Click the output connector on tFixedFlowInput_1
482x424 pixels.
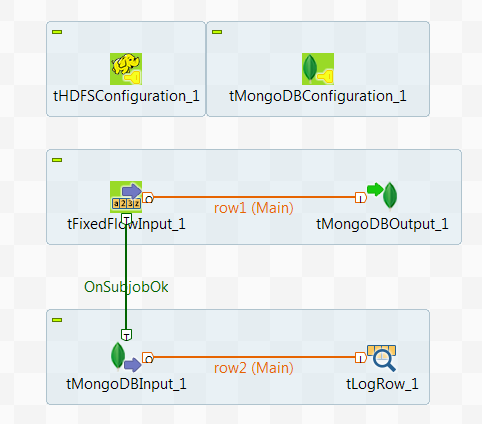pyautogui.click(x=148, y=198)
